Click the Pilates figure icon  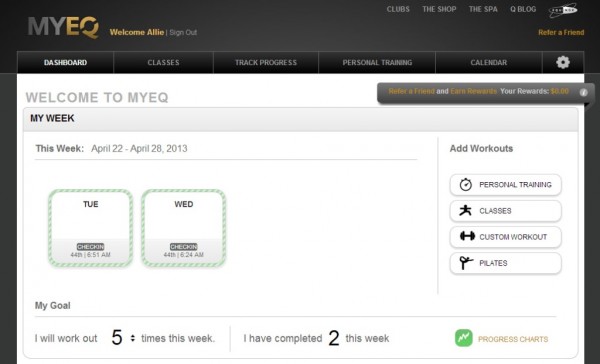tap(466, 263)
